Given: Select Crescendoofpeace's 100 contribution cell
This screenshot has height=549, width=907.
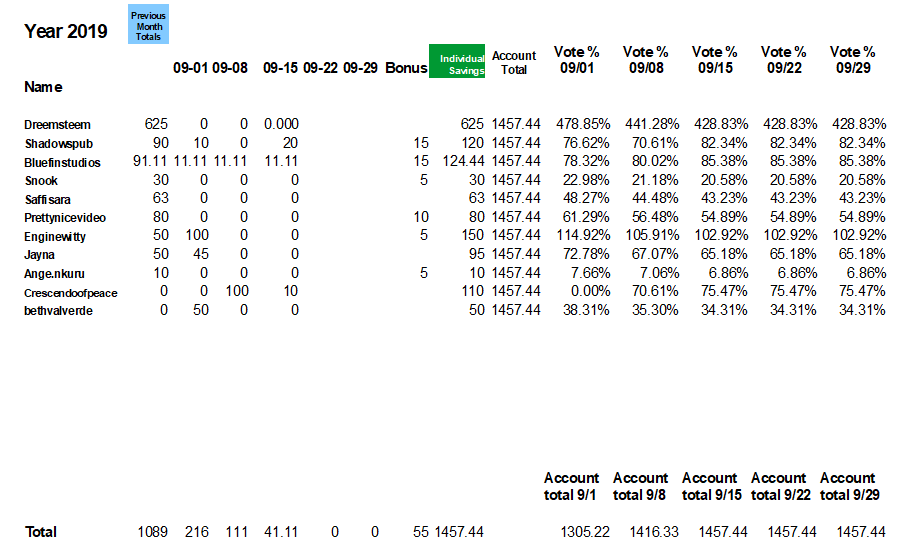Looking at the screenshot, I should (237, 291).
